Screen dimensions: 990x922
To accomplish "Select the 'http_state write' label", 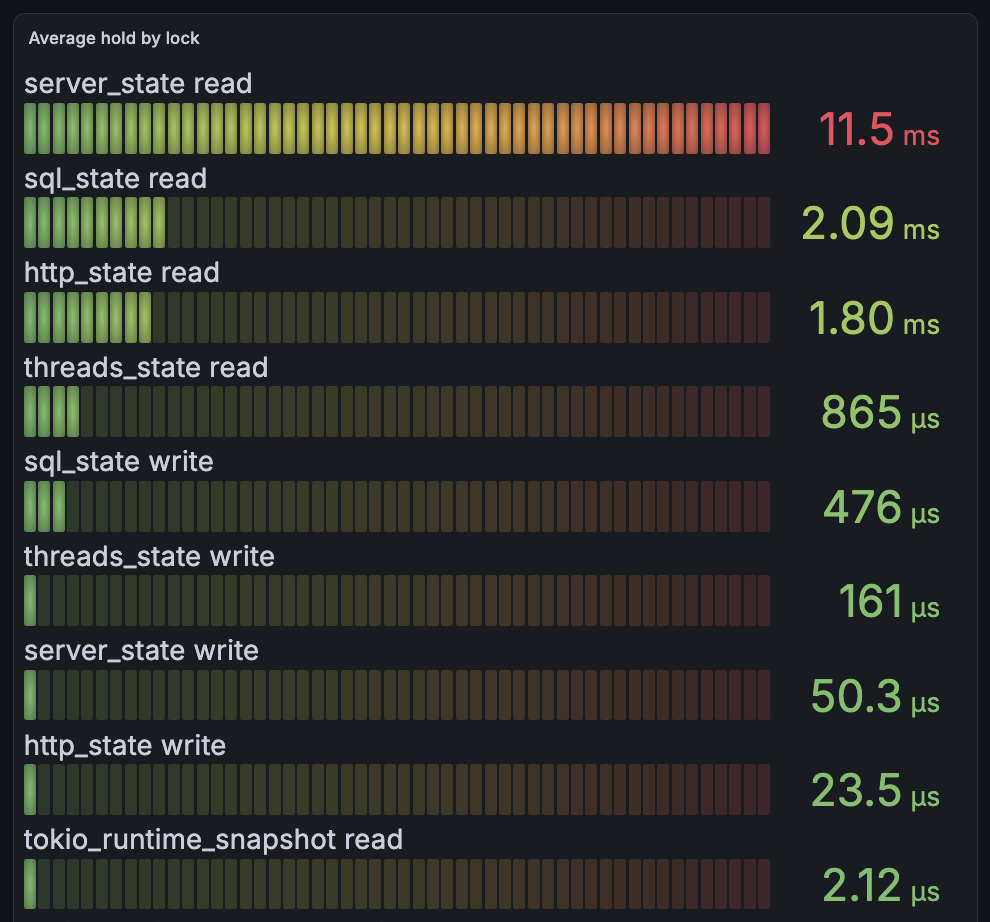I will tap(125, 745).
